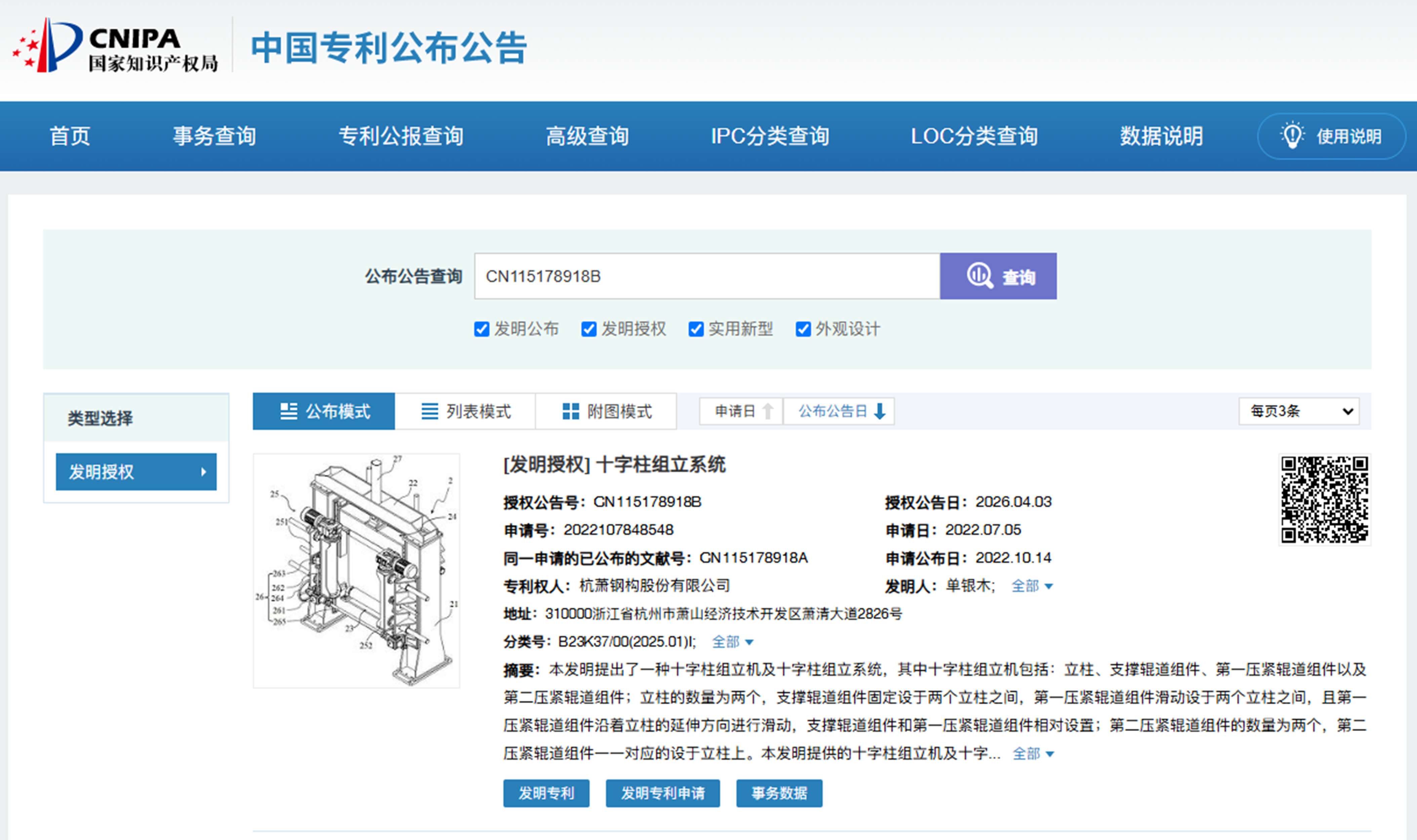The width and height of the screenshot is (1417, 840).
Task: Sort by 申请日 ascending arrow
Action: [768, 411]
